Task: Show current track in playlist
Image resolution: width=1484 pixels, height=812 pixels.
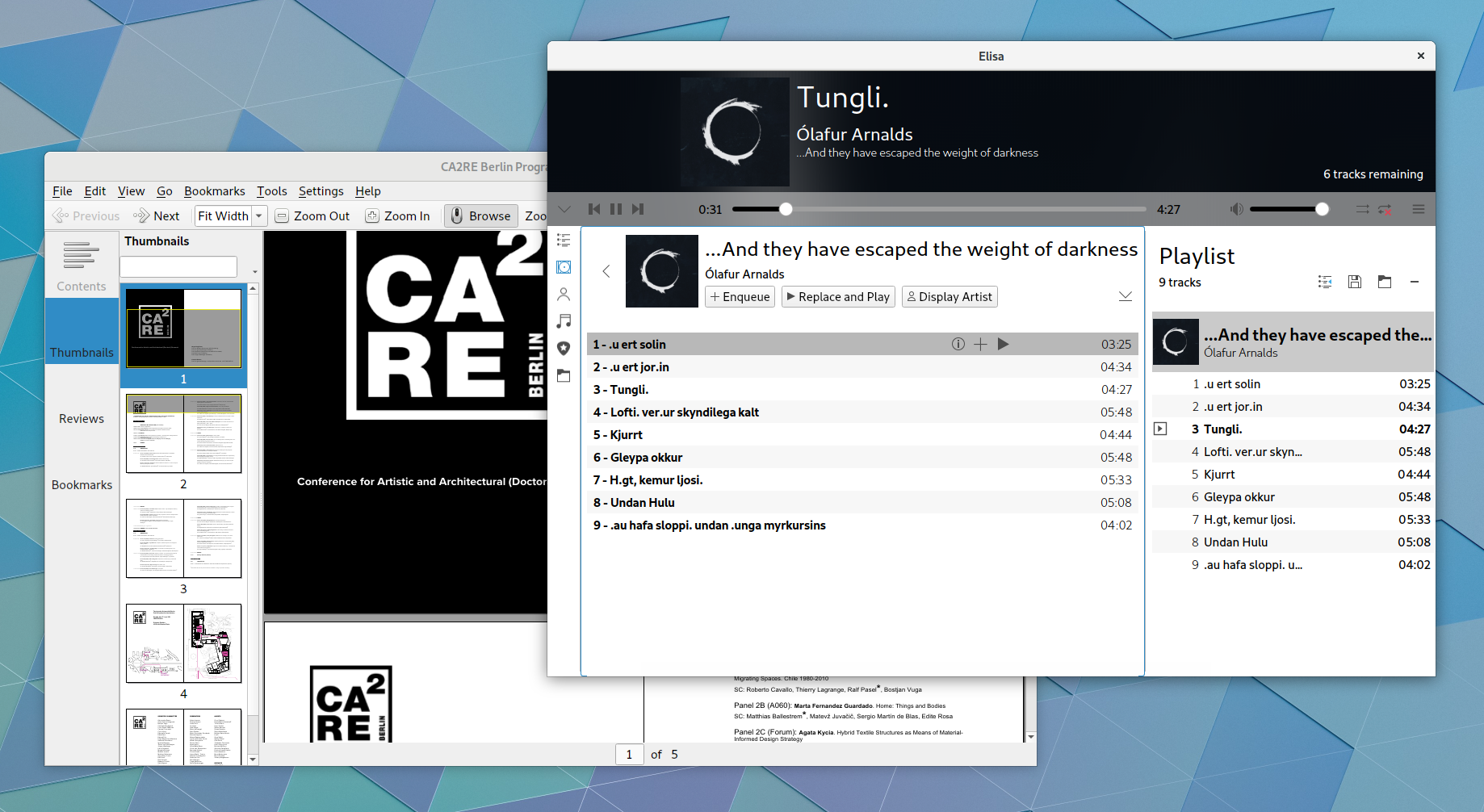Action: click(x=1325, y=282)
